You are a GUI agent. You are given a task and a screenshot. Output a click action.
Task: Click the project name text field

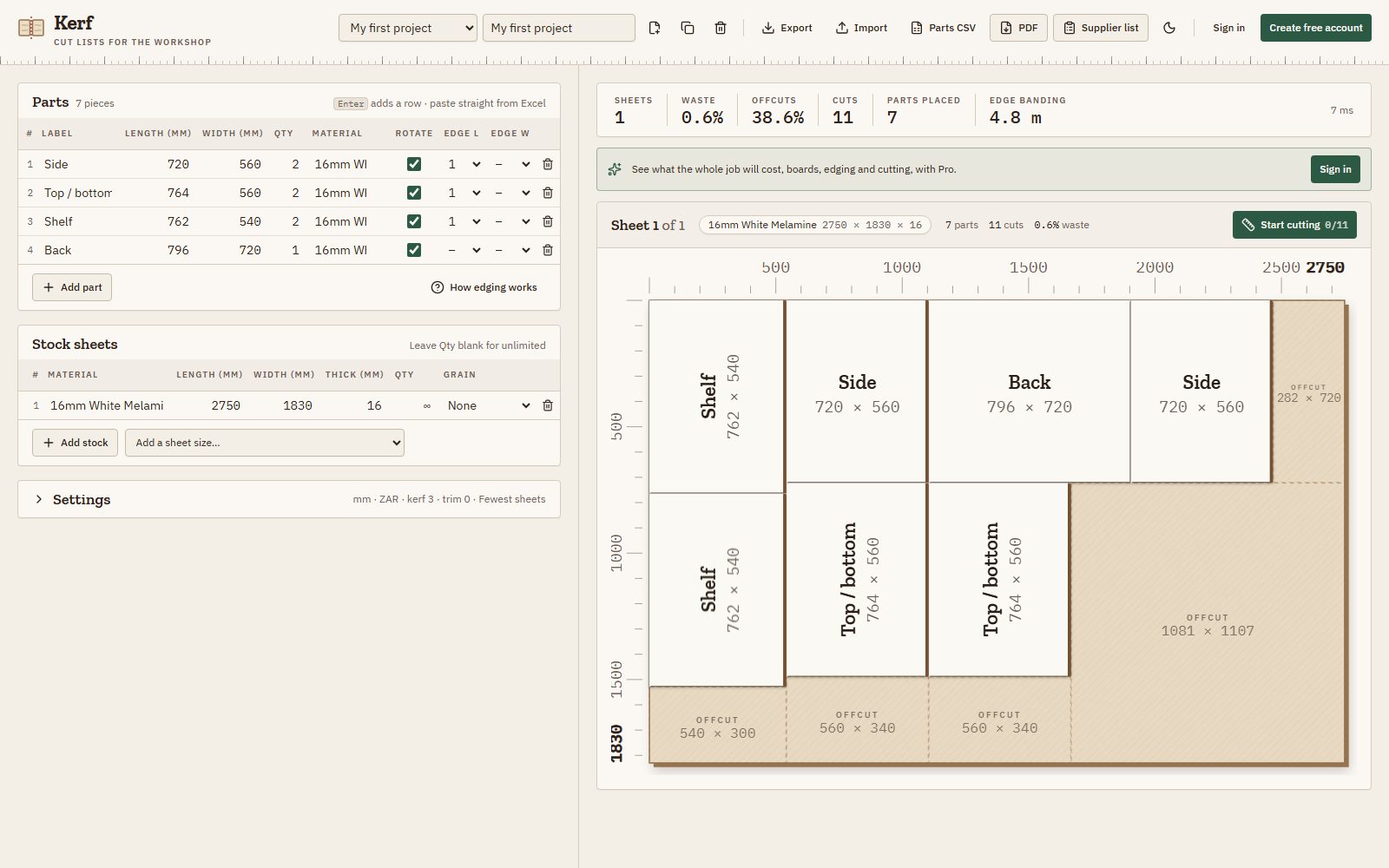pyautogui.click(x=559, y=28)
